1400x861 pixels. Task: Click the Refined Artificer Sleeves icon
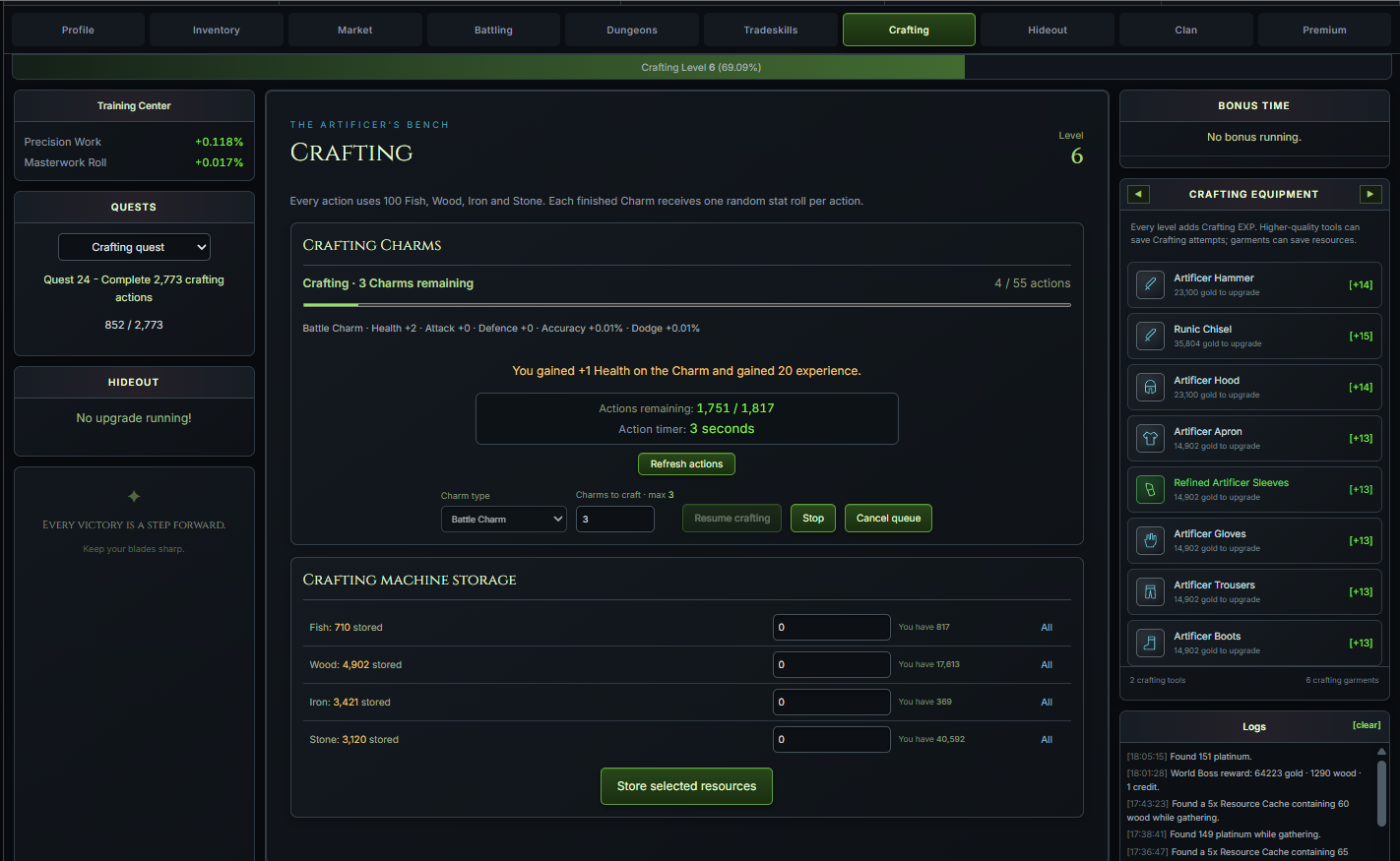pos(1150,489)
